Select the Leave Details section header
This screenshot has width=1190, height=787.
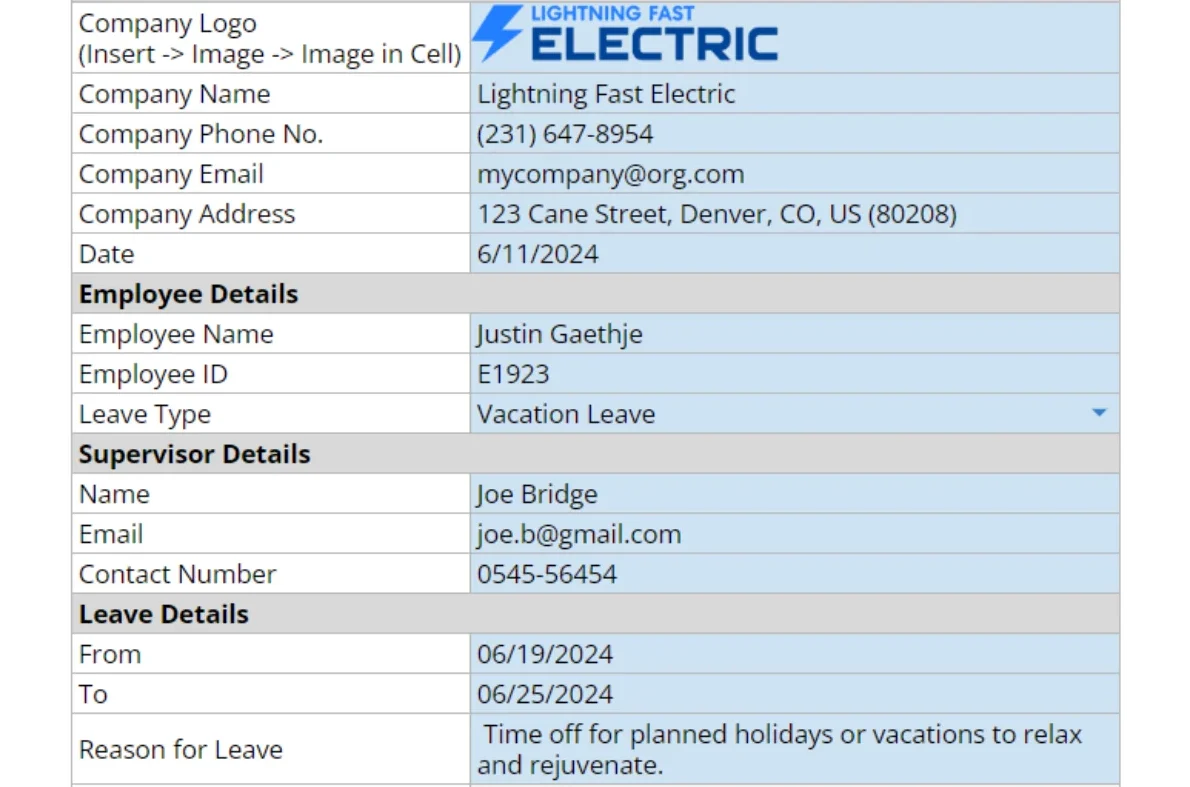[x=596, y=614]
